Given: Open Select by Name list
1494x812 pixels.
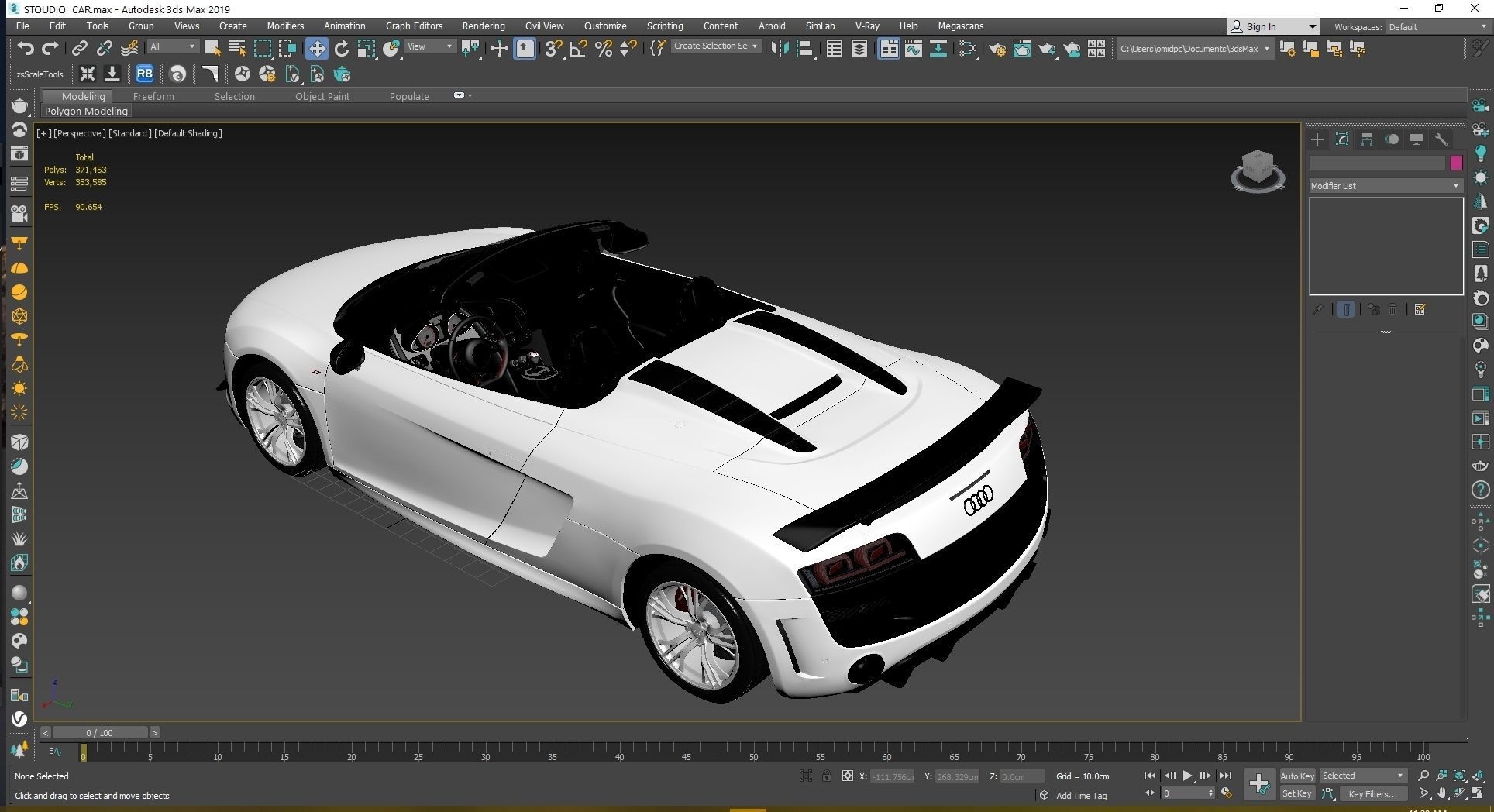Looking at the screenshot, I should pos(237,49).
